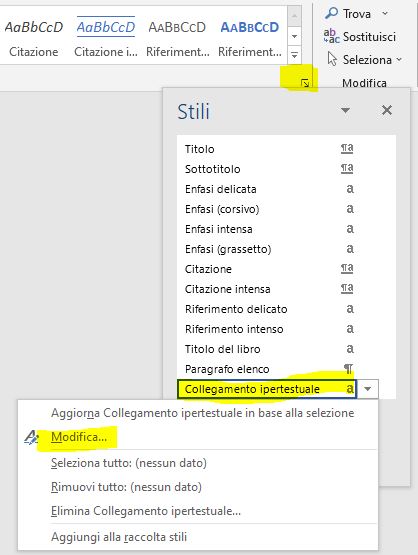The width and height of the screenshot is (418, 555).
Task: Click linked style icon beside Sottotitolo
Action: click(347, 168)
